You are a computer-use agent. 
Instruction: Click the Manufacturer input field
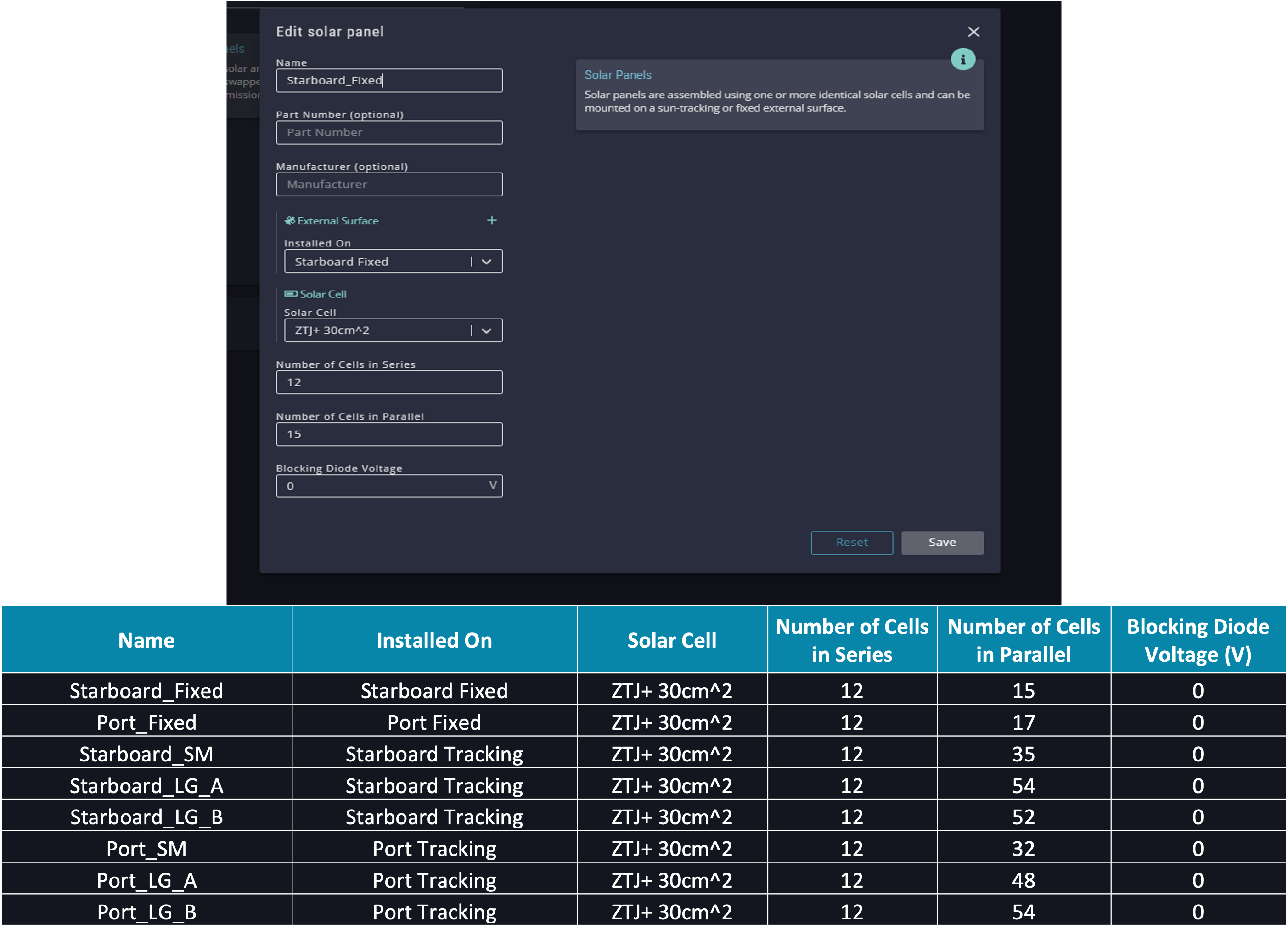pyautogui.click(x=389, y=185)
